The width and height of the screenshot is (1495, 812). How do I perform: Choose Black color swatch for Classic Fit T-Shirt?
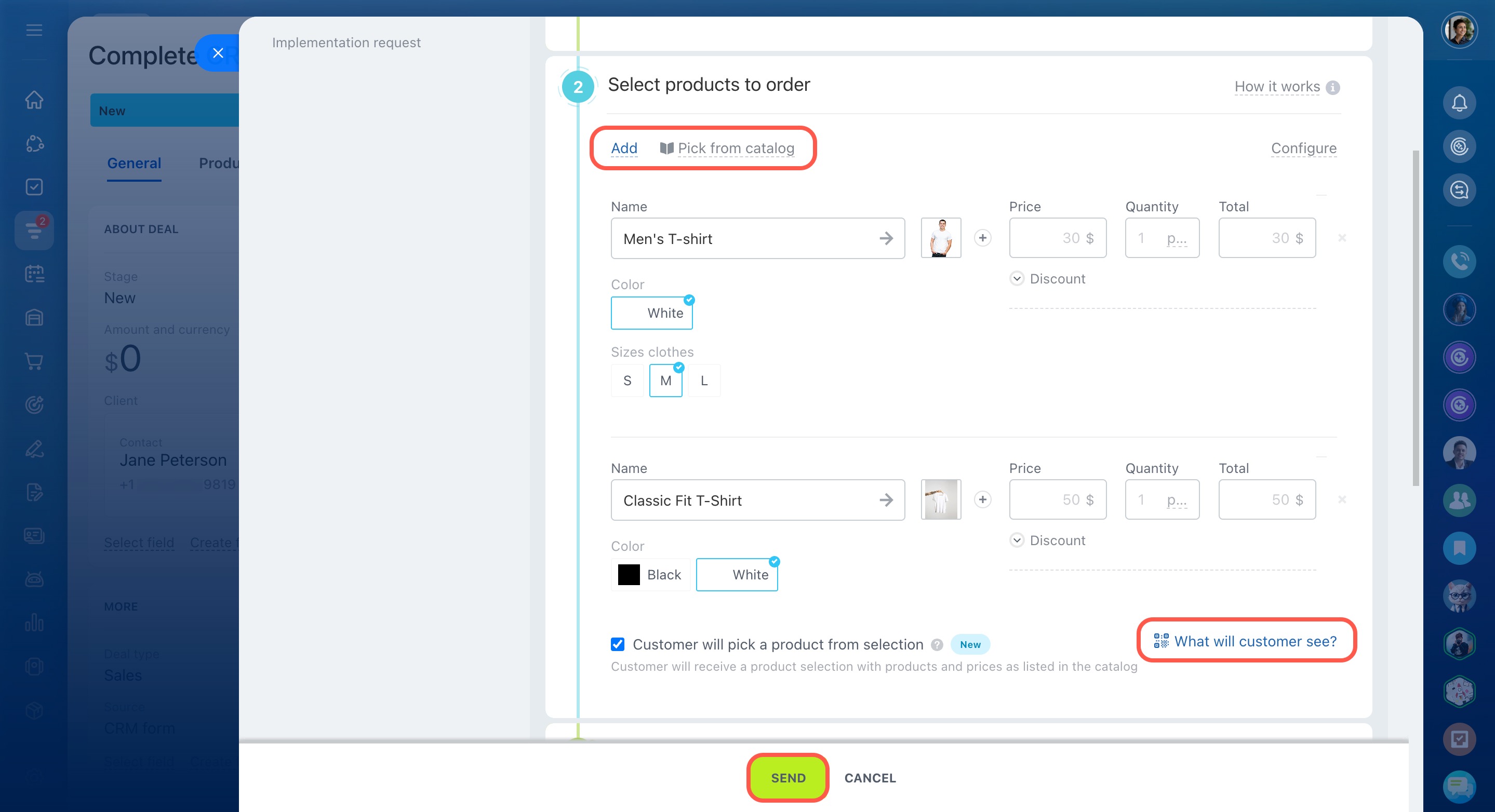click(x=650, y=575)
